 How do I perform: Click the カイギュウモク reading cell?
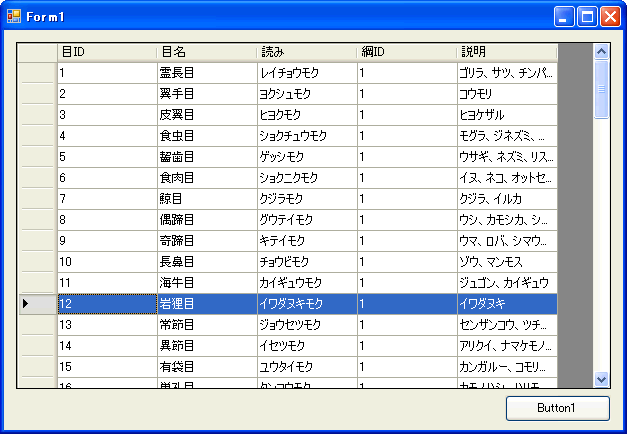tap(307, 283)
